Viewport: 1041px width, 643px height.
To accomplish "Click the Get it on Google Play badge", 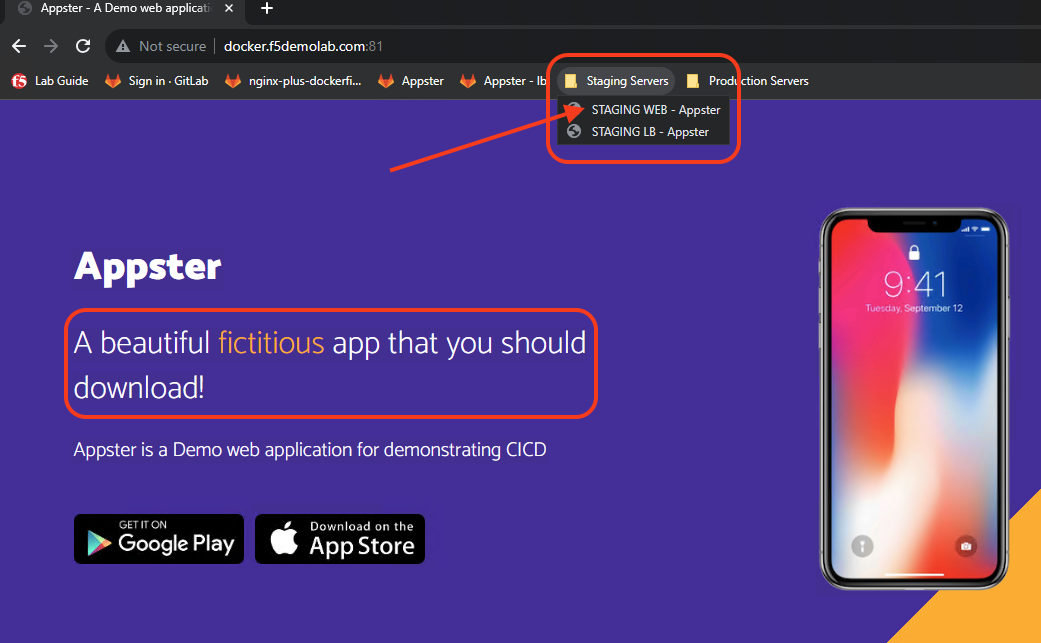I will [x=159, y=539].
